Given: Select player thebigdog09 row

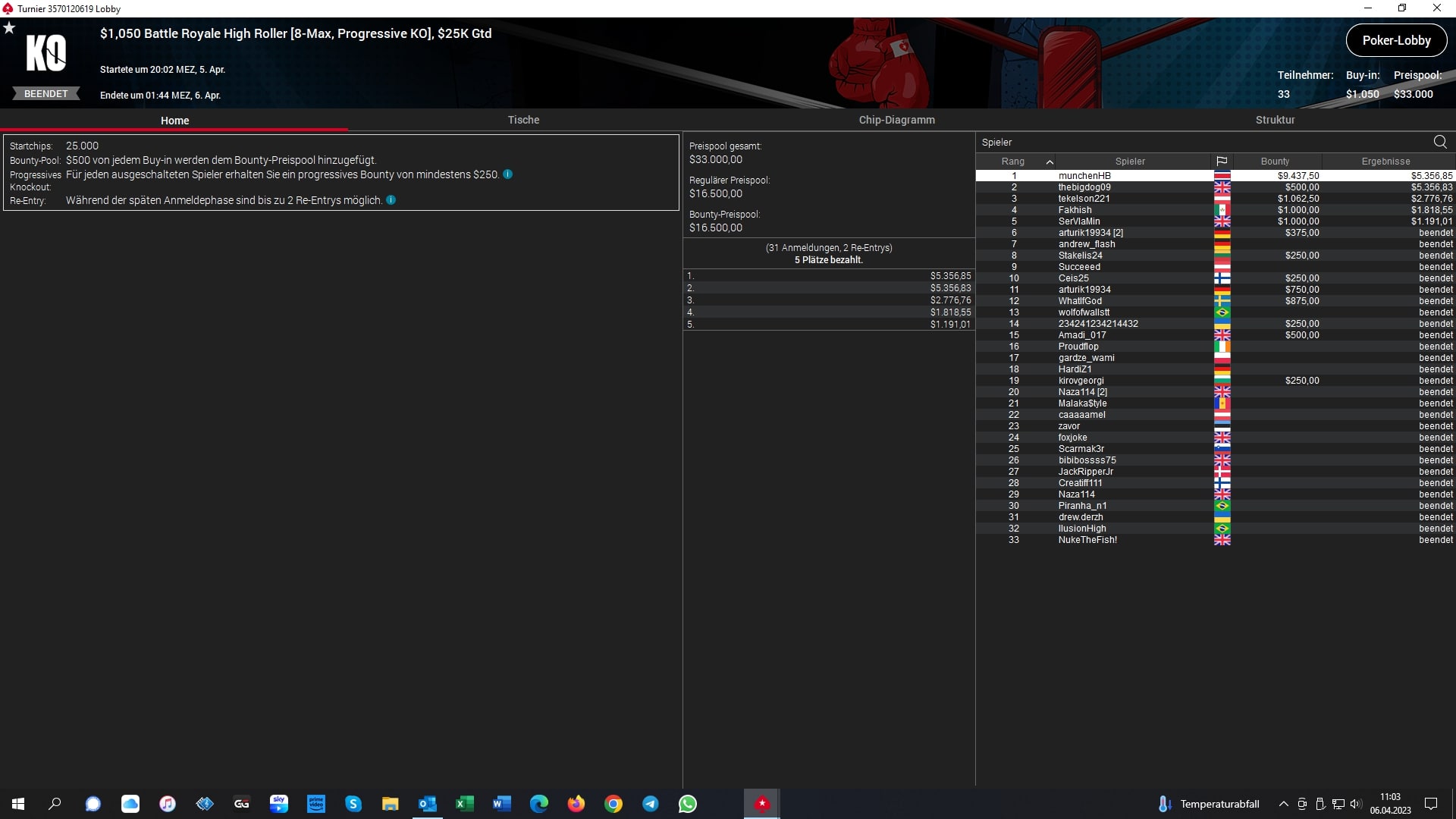Looking at the screenshot, I should [x=1084, y=187].
